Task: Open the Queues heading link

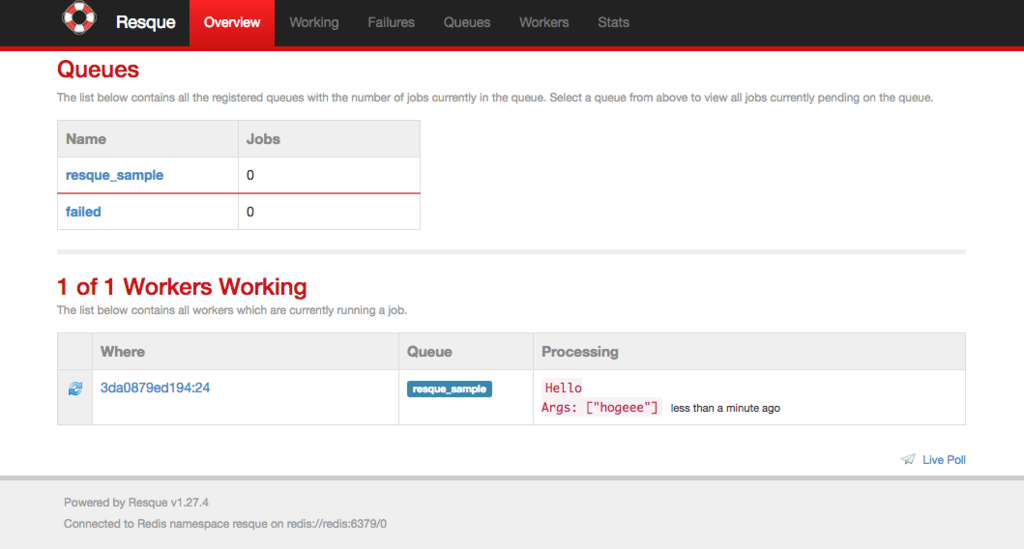Action: pos(98,69)
